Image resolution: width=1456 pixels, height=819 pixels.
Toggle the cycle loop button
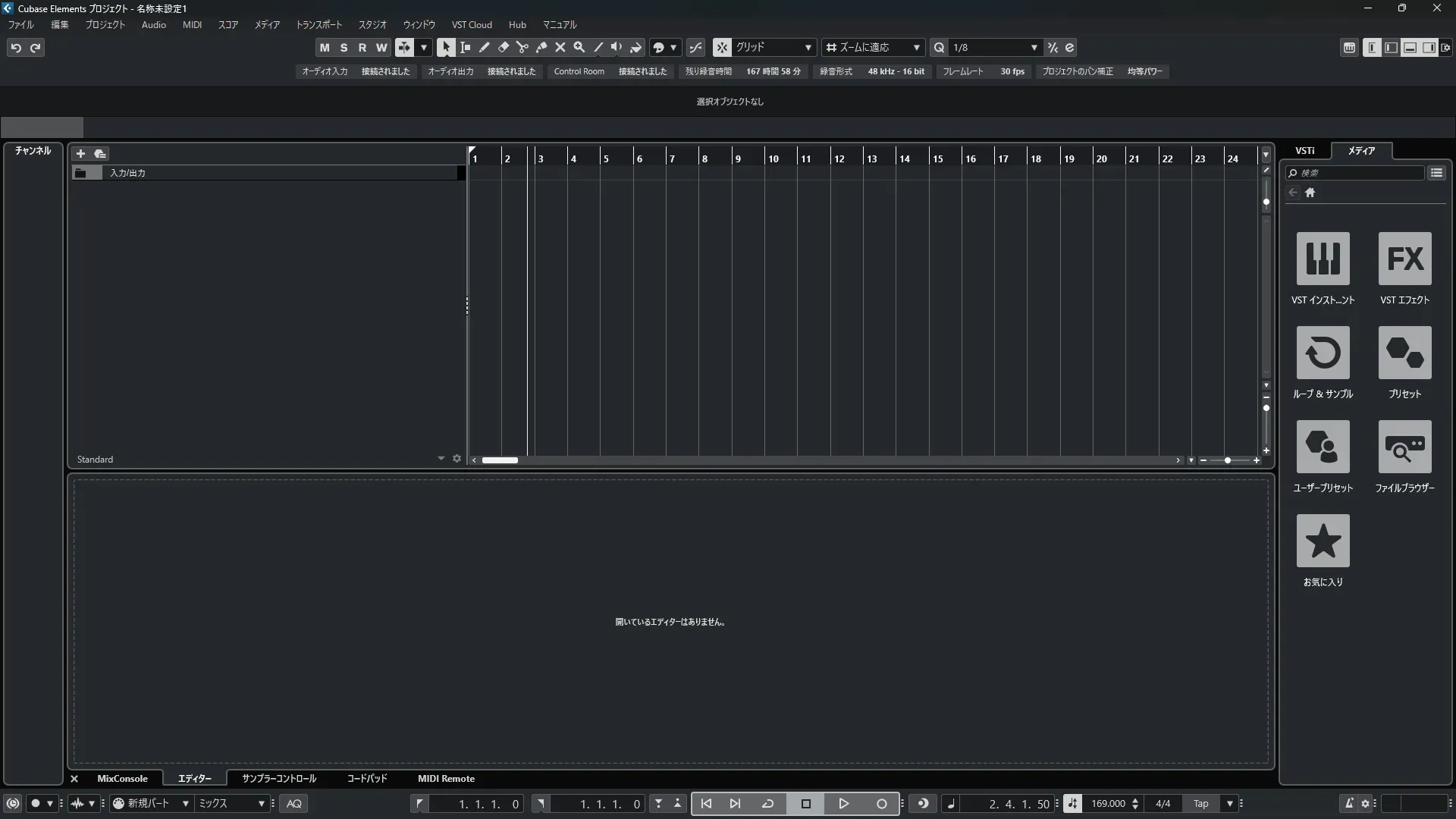coord(767,804)
